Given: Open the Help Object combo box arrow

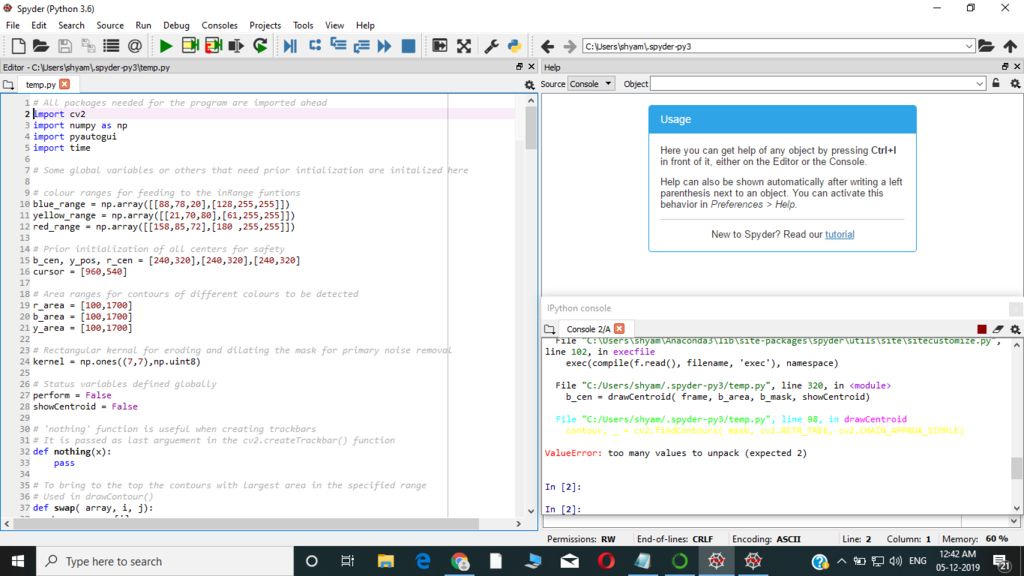Looking at the screenshot, I should [x=979, y=84].
